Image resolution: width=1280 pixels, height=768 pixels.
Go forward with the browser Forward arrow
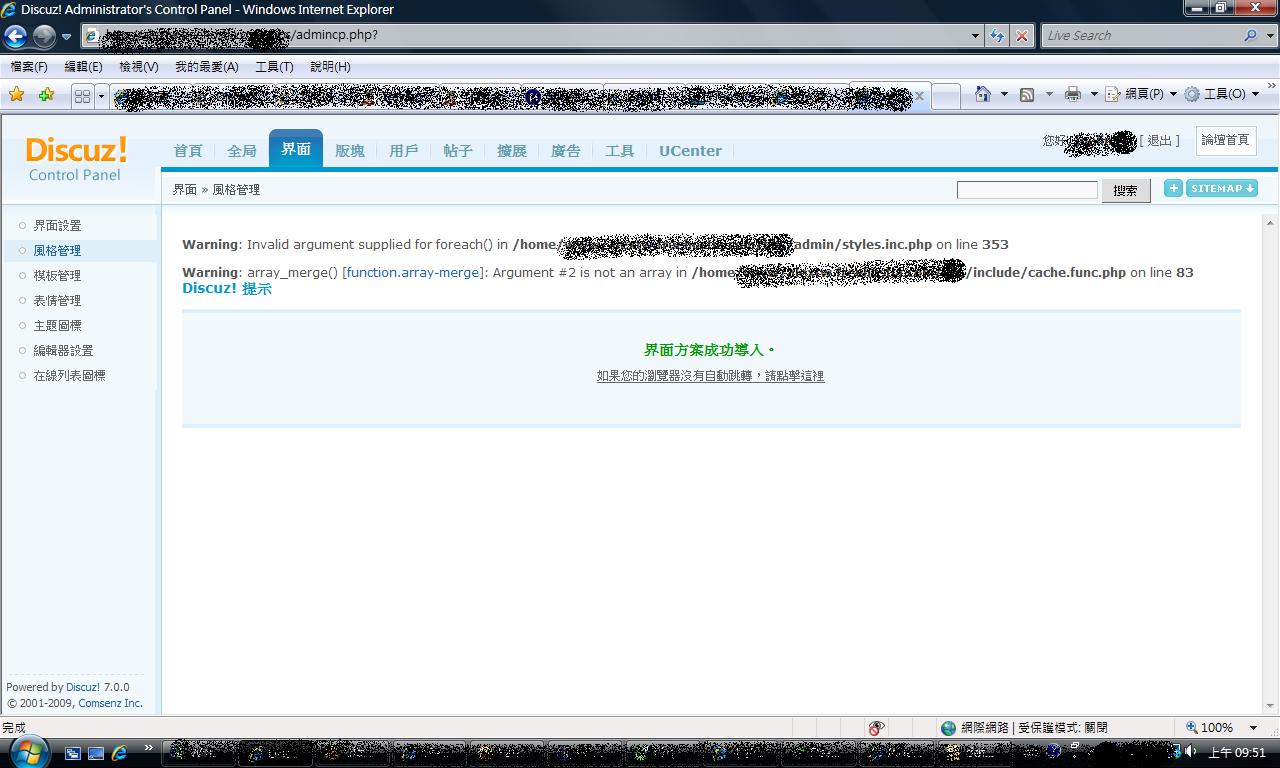pyautogui.click(x=44, y=37)
